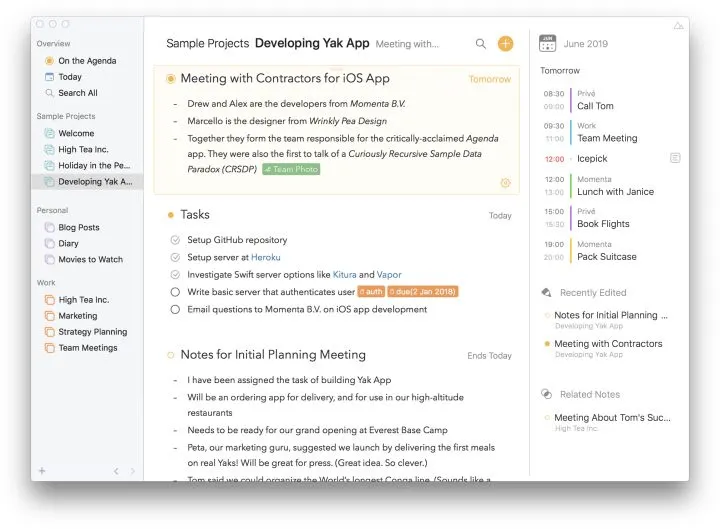Check Write basic server that authenticates user
This screenshot has height=529, width=720.
click(x=175, y=292)
